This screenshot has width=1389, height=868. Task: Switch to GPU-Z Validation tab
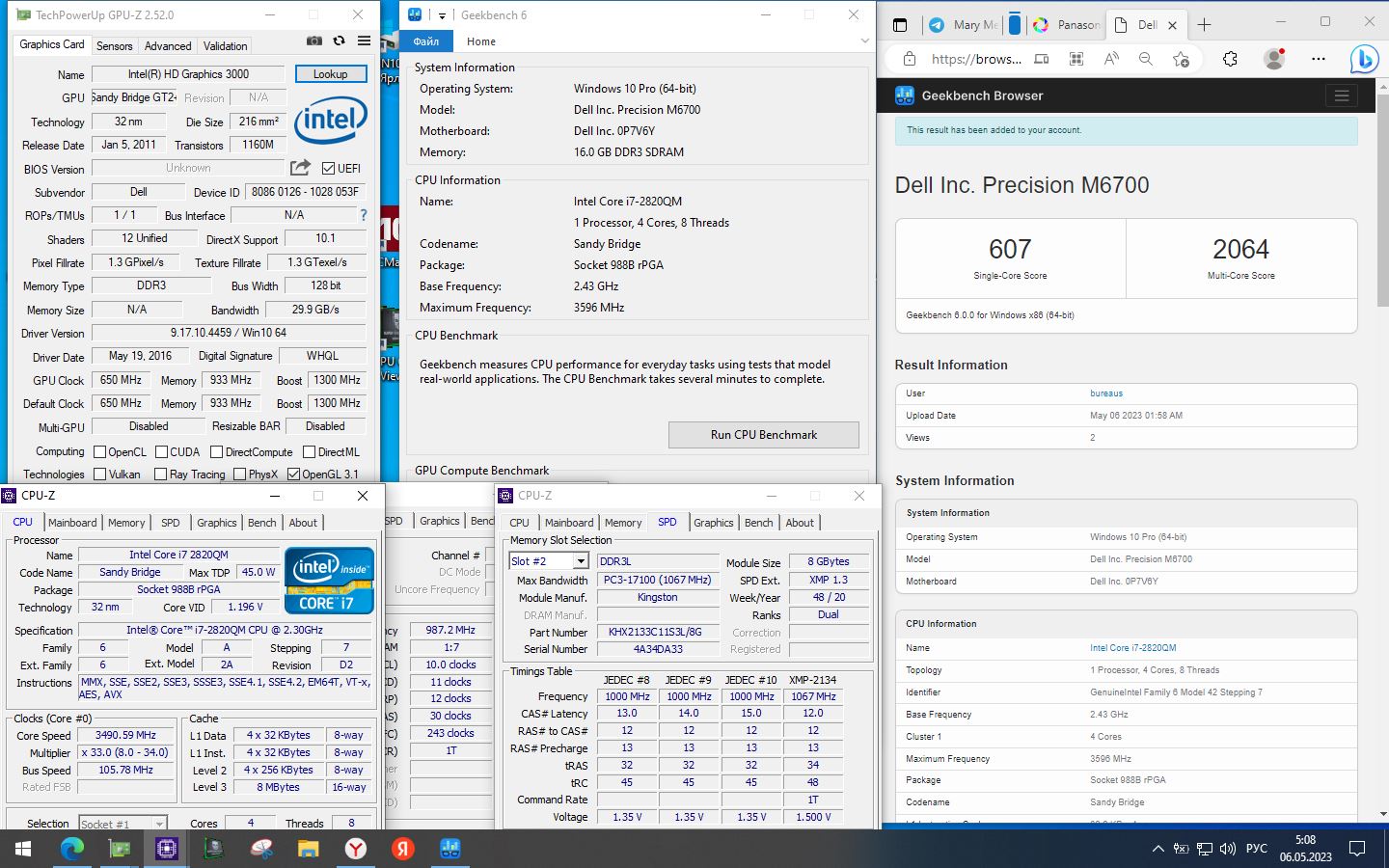[225, 45]
